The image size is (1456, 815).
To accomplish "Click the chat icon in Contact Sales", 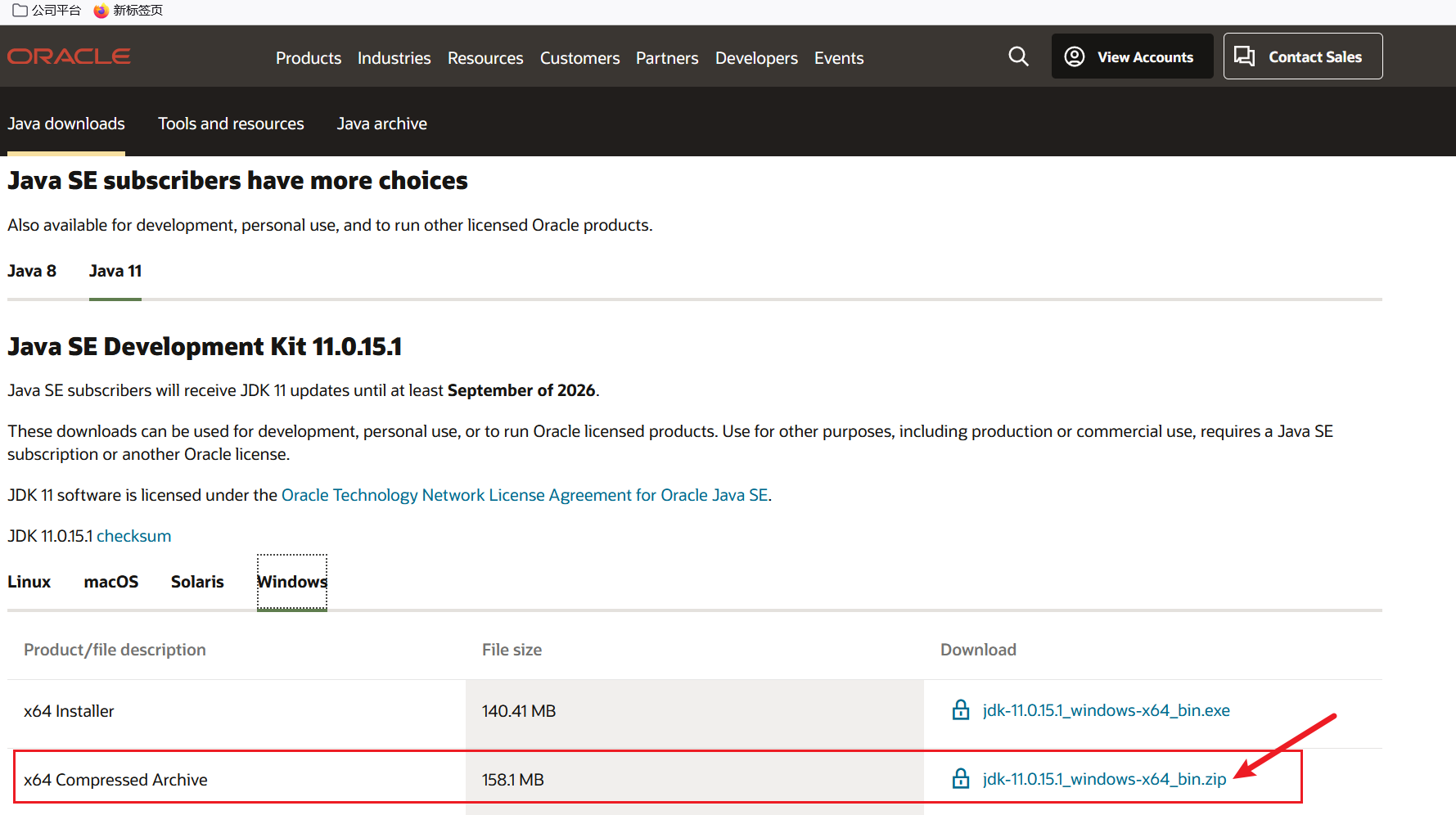I will tap(1245, 56).
